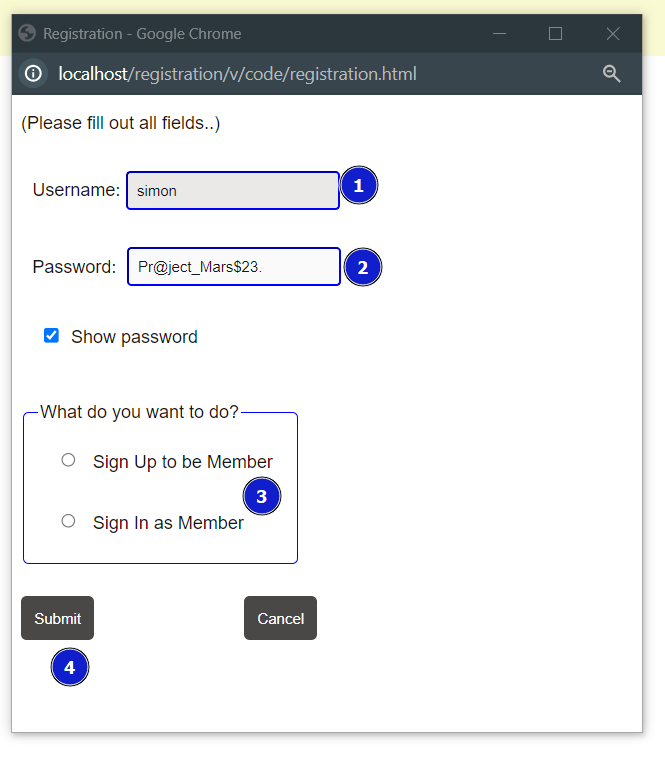
Task: Uncheck the Show password checkbox
Action: (51, 336)
